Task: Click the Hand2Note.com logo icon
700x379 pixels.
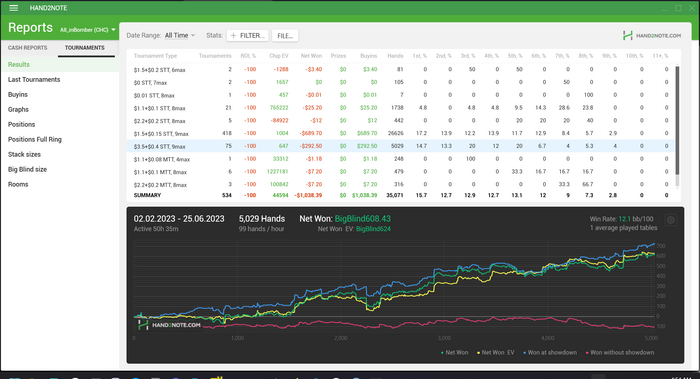Action: pos(628,36)
